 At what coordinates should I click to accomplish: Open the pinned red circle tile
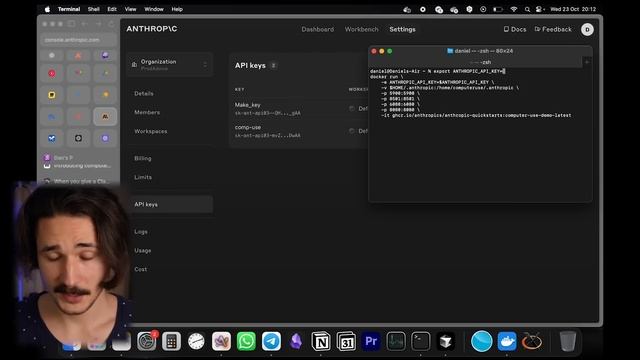pyautogui.click(x=52, y=73)
